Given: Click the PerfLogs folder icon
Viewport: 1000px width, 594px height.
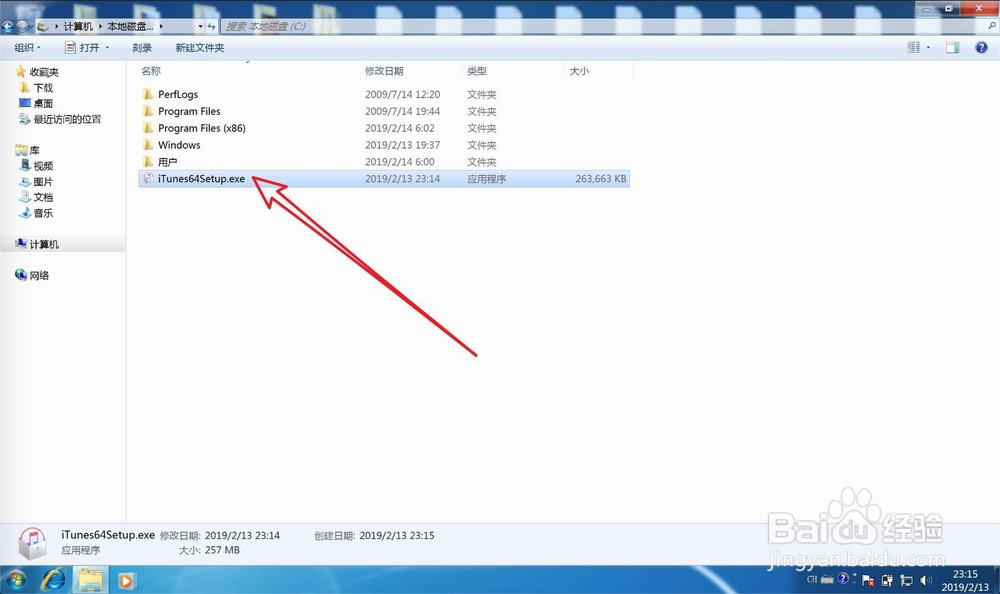Looking at the screenshot, I should [148, 94].
